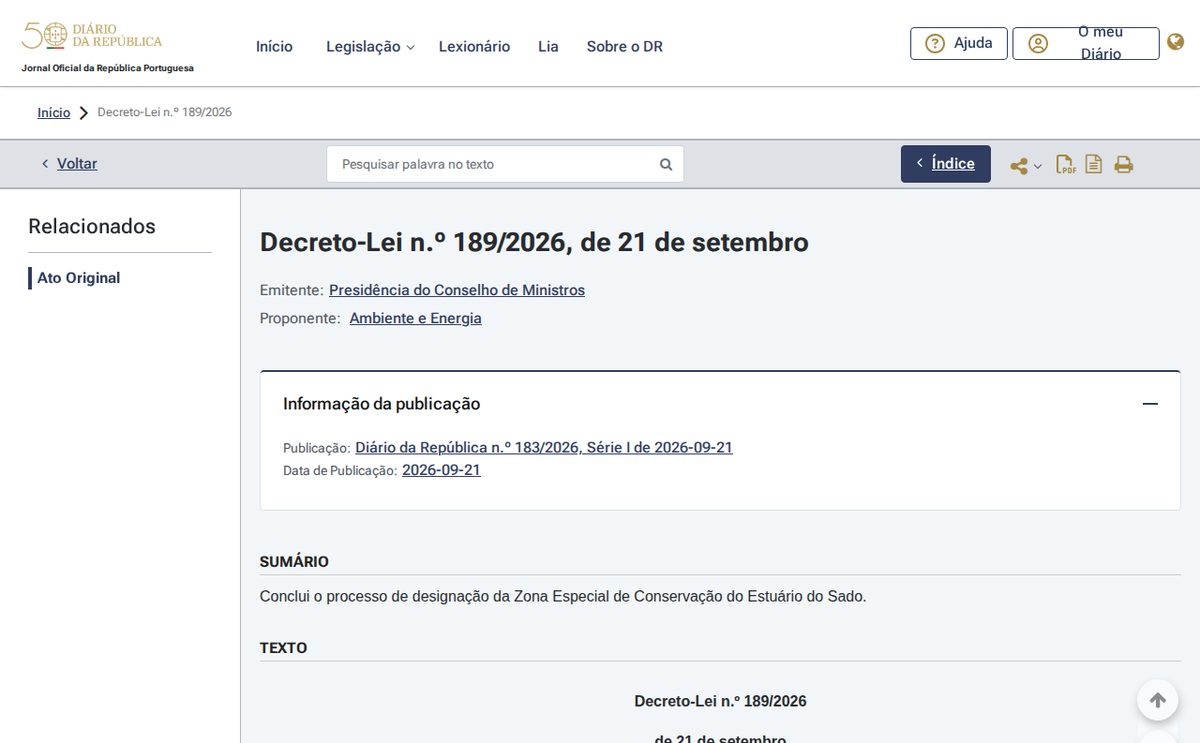Viewport: 1200px width, 743px height.
Task: Open the Lia menu item
Action: [548, 46]
